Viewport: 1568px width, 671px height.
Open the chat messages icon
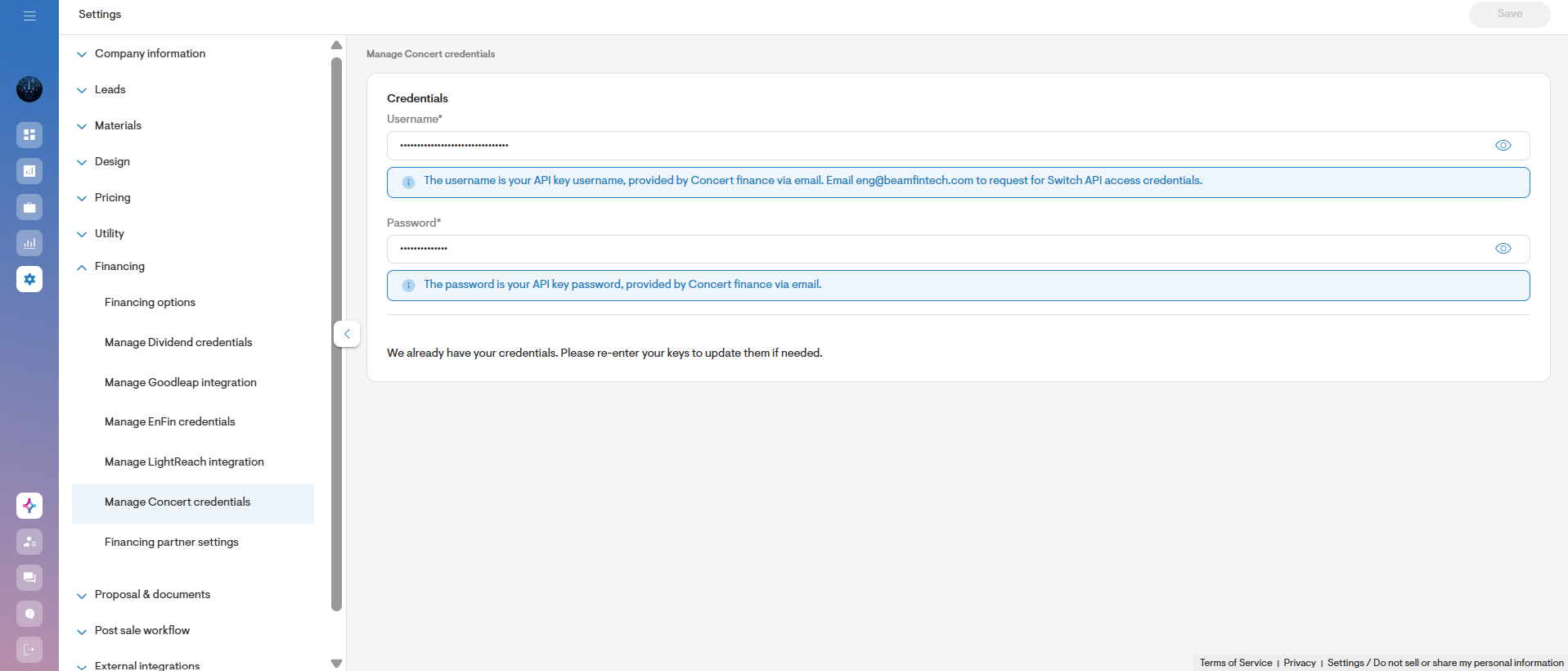(x=29, y=578)
